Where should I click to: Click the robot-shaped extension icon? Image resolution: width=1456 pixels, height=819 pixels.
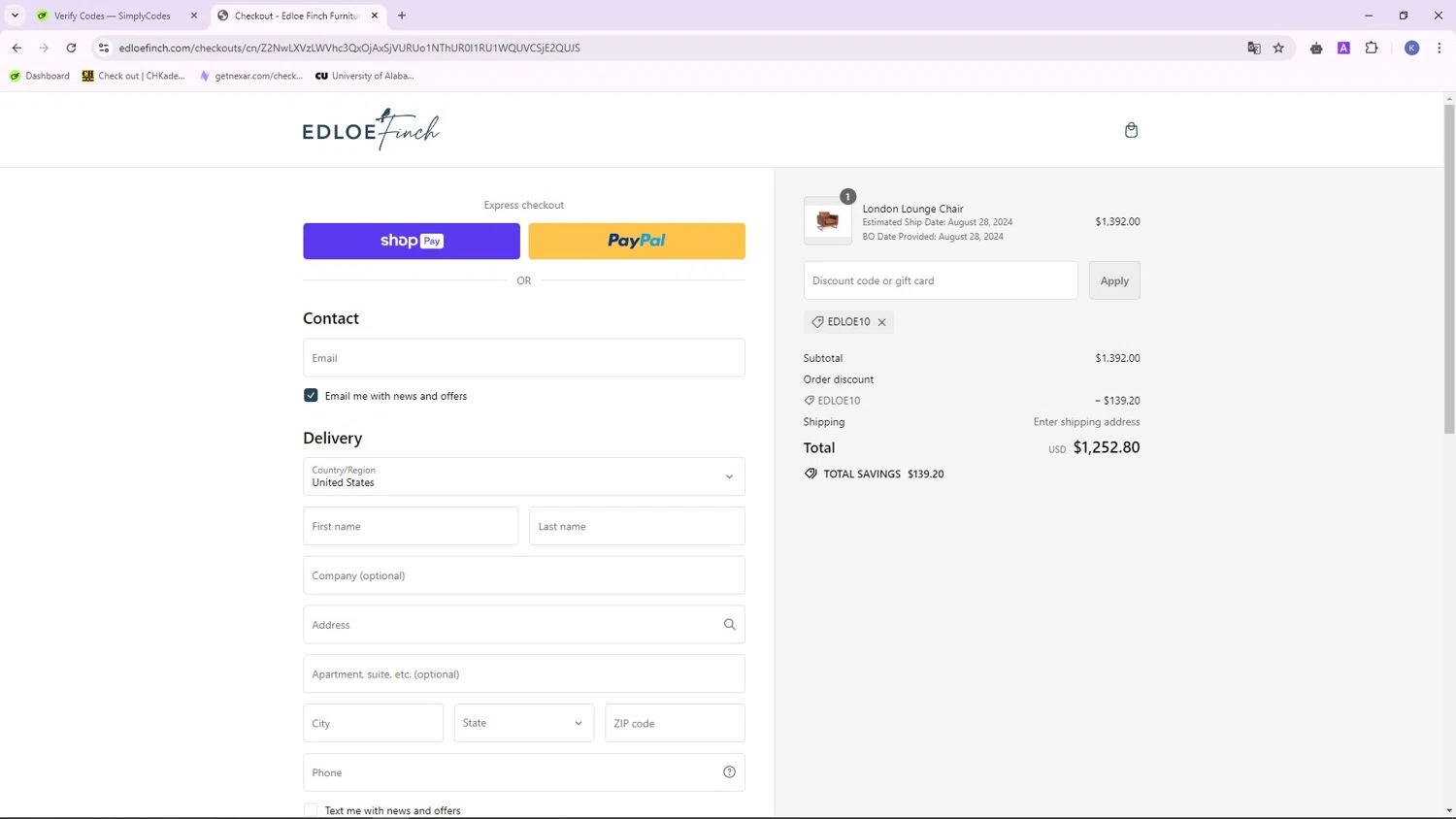1316,48
